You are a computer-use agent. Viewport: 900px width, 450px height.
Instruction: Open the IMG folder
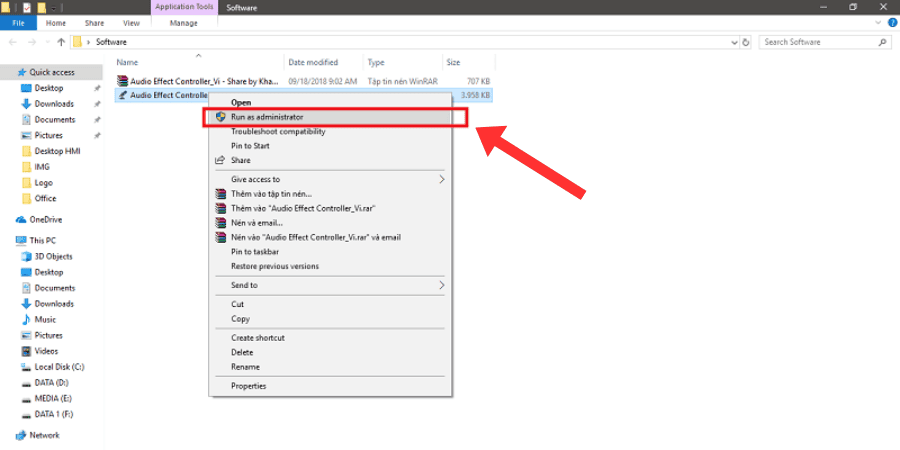[42, 167]
